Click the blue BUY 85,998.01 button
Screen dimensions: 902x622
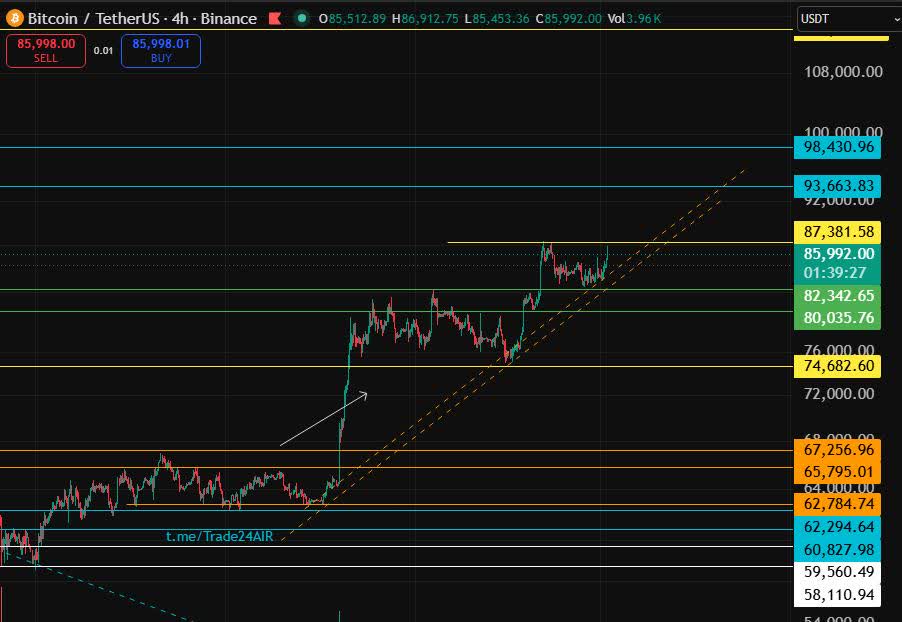pos(161,51)
